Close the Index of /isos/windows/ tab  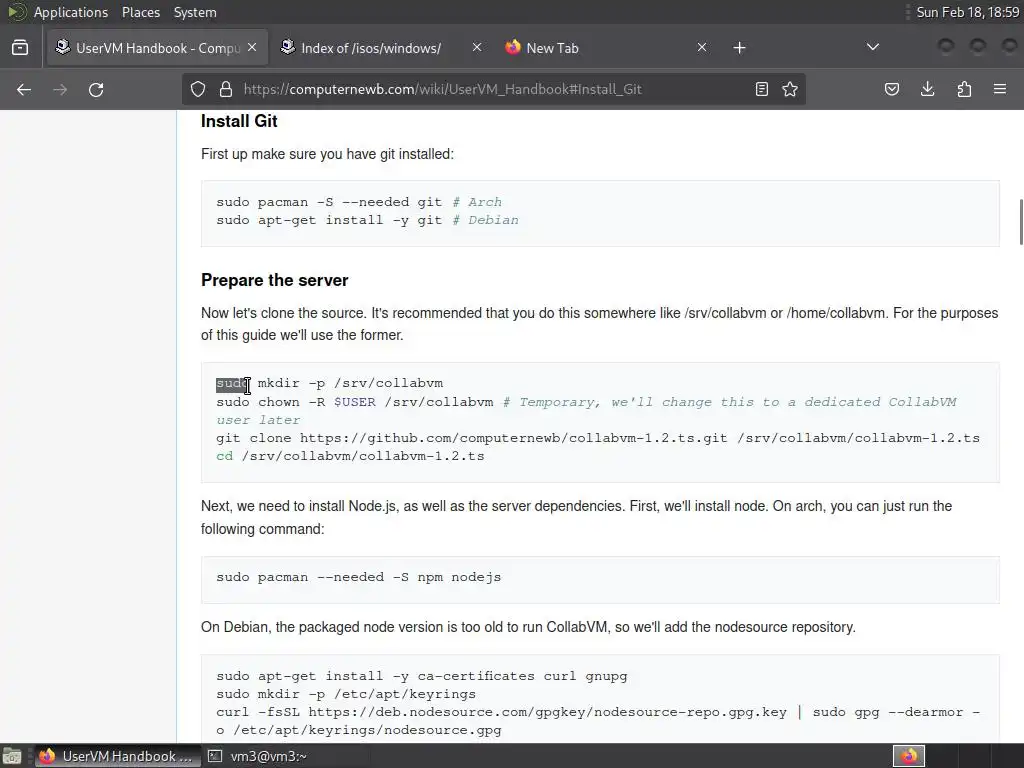tap(477, 48)
